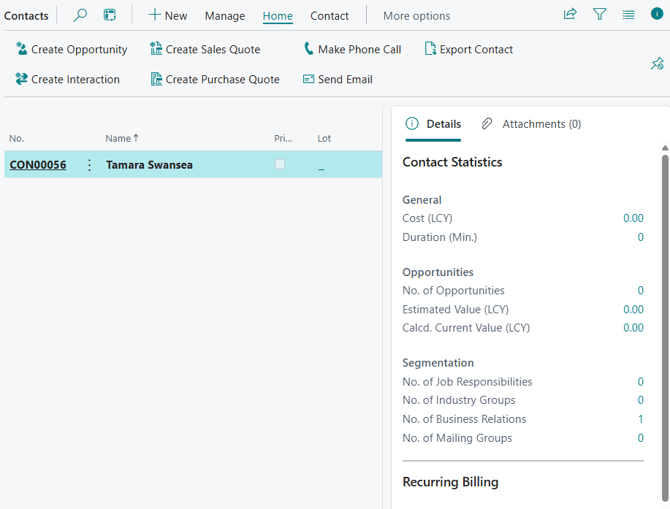Open the search magnifier icon
This screenshot has width=670, height=509.
coord(80,15)
